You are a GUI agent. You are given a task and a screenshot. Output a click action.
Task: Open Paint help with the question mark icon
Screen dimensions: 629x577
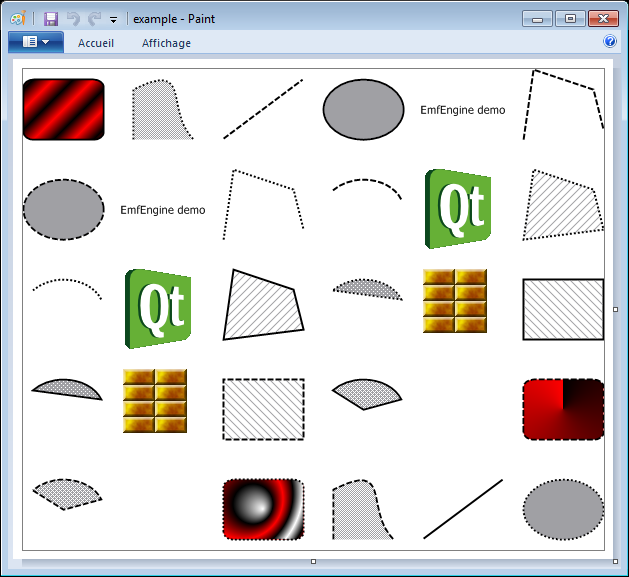click(x=610, y=41)
